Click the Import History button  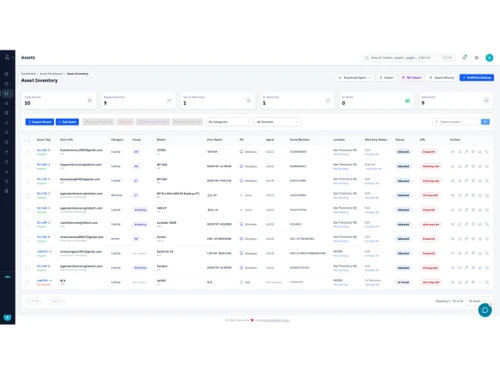coord(442,78)
